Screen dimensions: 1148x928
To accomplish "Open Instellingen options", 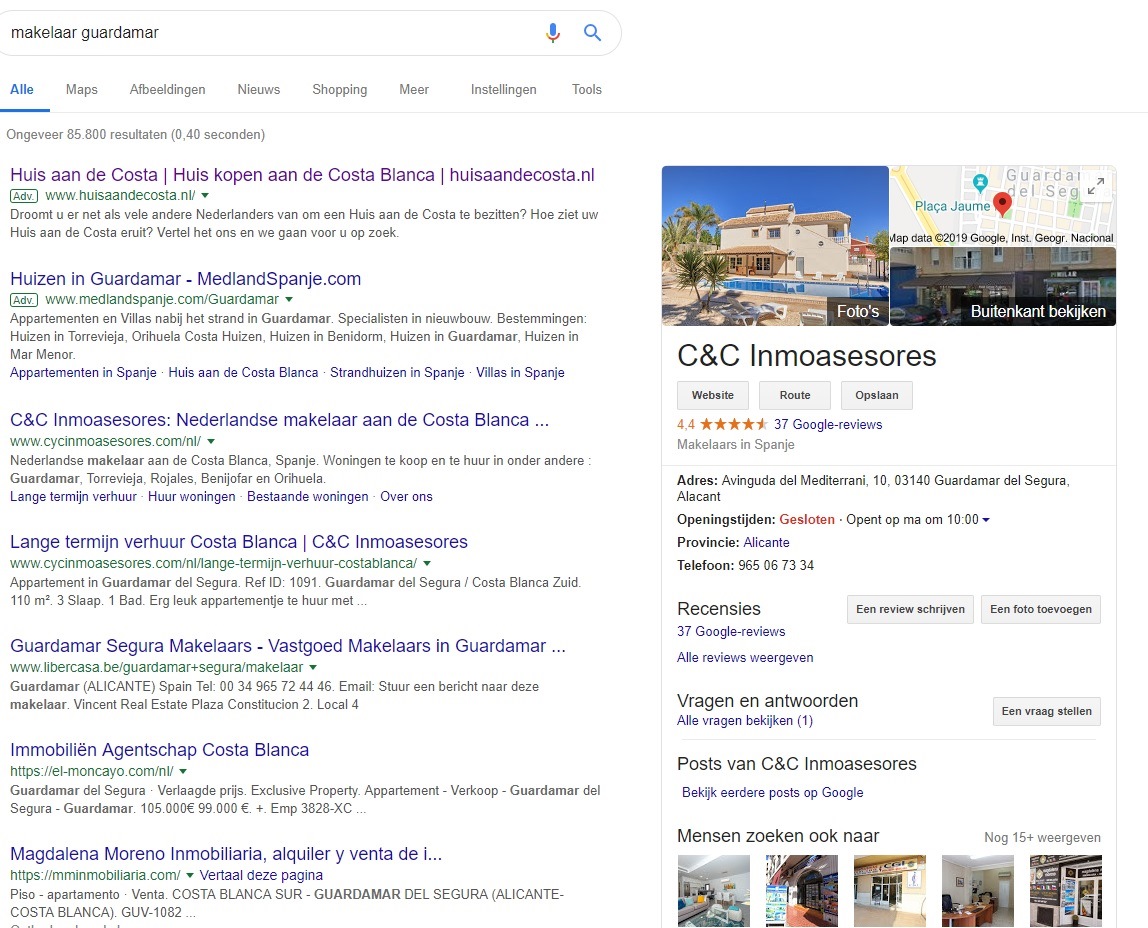I will (504, 89).
